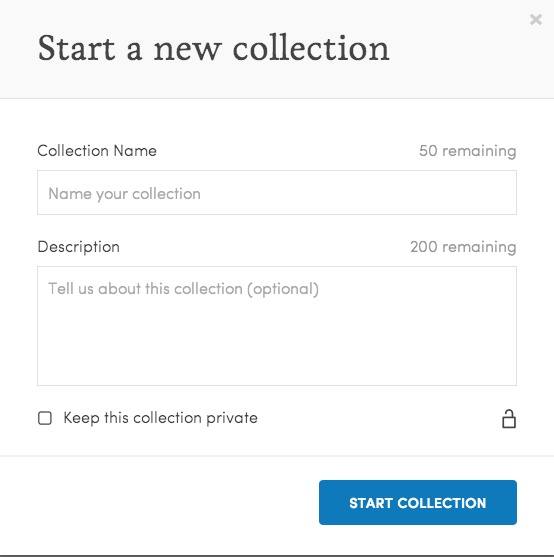Image resolution: width=554 pixels, height=557 pixels.
Task: Click the 'Start a new collection' heading
Action: click(213, 48)
